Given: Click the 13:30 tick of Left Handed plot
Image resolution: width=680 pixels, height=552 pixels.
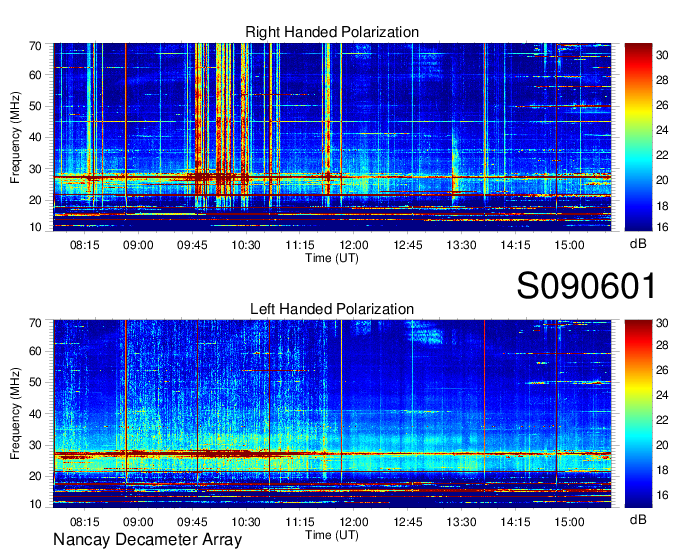Looking at the screenshot, I should [461, 522].
